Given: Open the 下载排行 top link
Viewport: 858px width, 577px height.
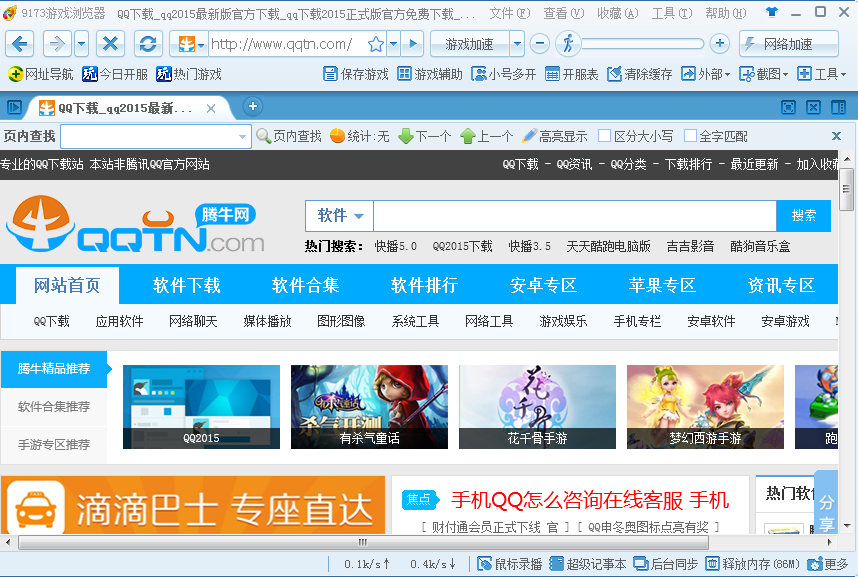Looking at the screenshot, I should click(x=688, y=164).
